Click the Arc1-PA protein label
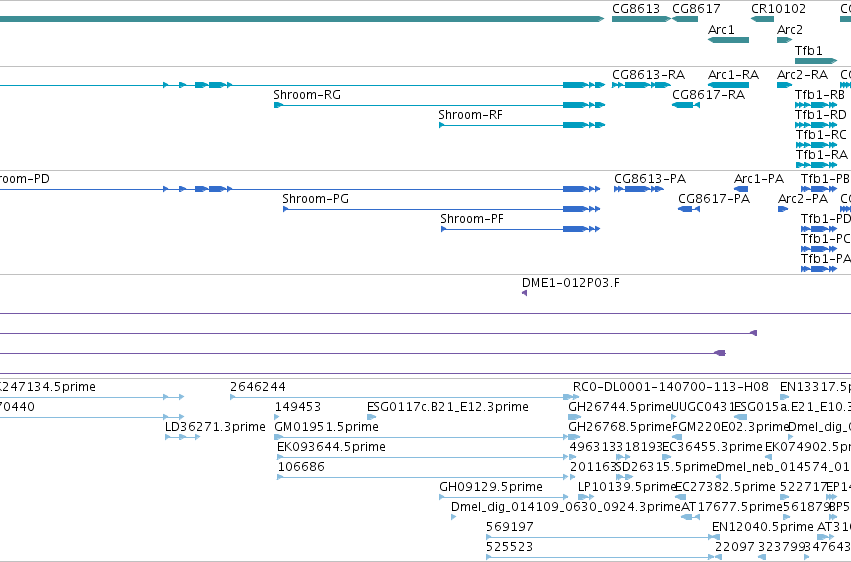The width and height of the screenshot is (851, 562). [x=759, y=178]
